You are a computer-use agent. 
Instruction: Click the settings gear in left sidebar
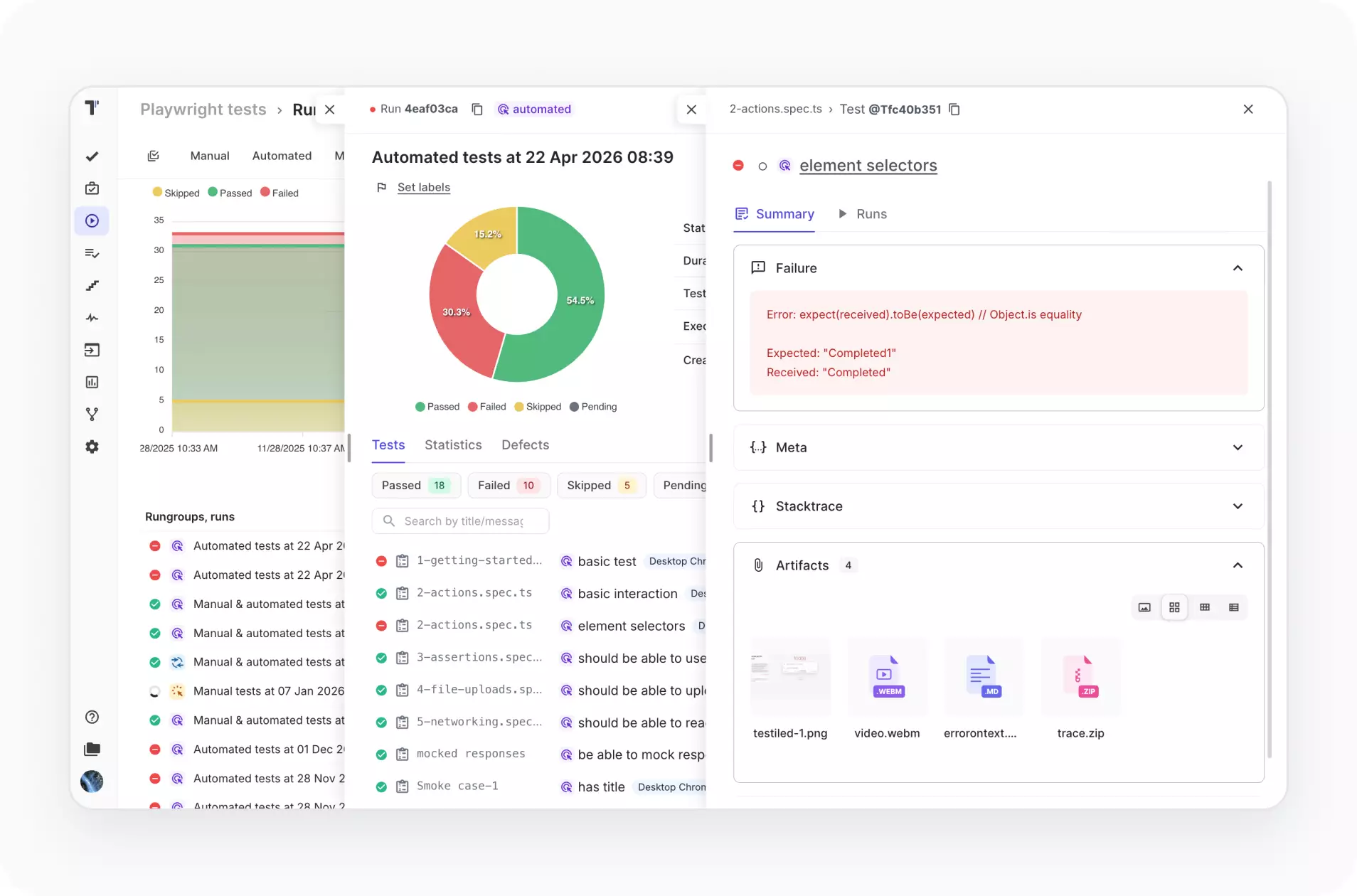pyautogui.click(x=92, y=447)
